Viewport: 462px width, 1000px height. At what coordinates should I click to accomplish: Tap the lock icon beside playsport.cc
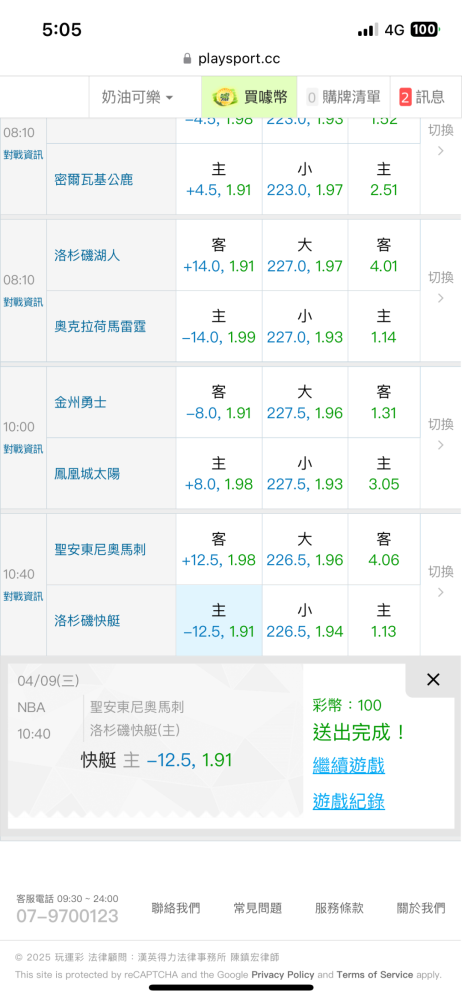click(187, 59)
